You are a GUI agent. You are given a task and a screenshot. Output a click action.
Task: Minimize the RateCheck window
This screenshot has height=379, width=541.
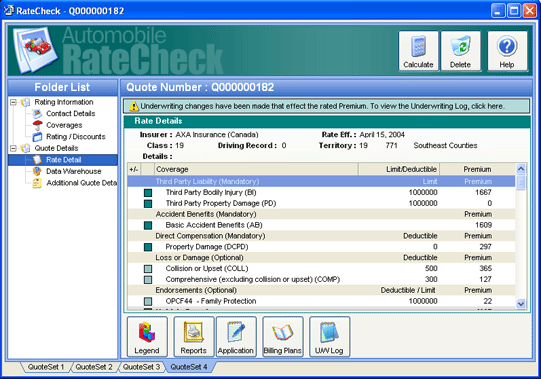click(498, 10)
